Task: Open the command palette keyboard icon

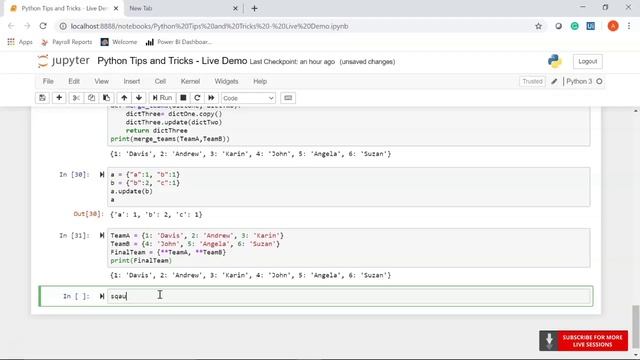Action: tap(288, 98)
